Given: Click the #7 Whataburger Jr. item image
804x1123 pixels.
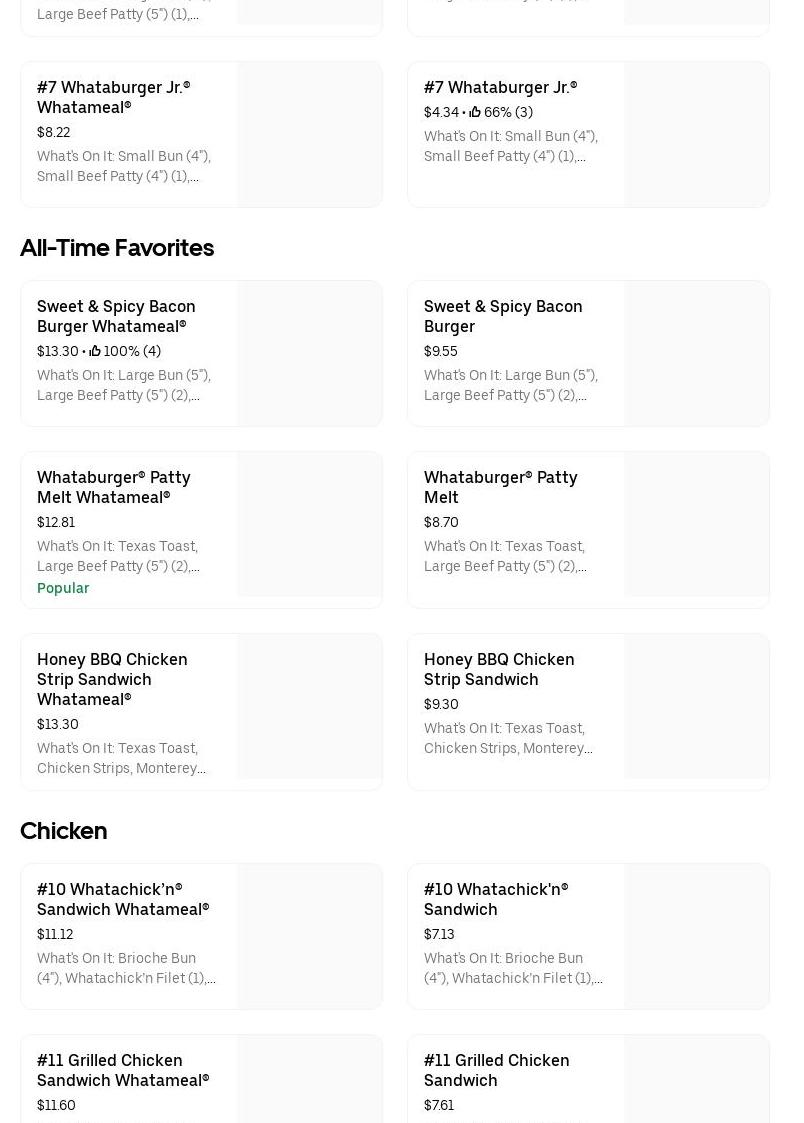Looking at the screenshot, I should coord(696,135).
